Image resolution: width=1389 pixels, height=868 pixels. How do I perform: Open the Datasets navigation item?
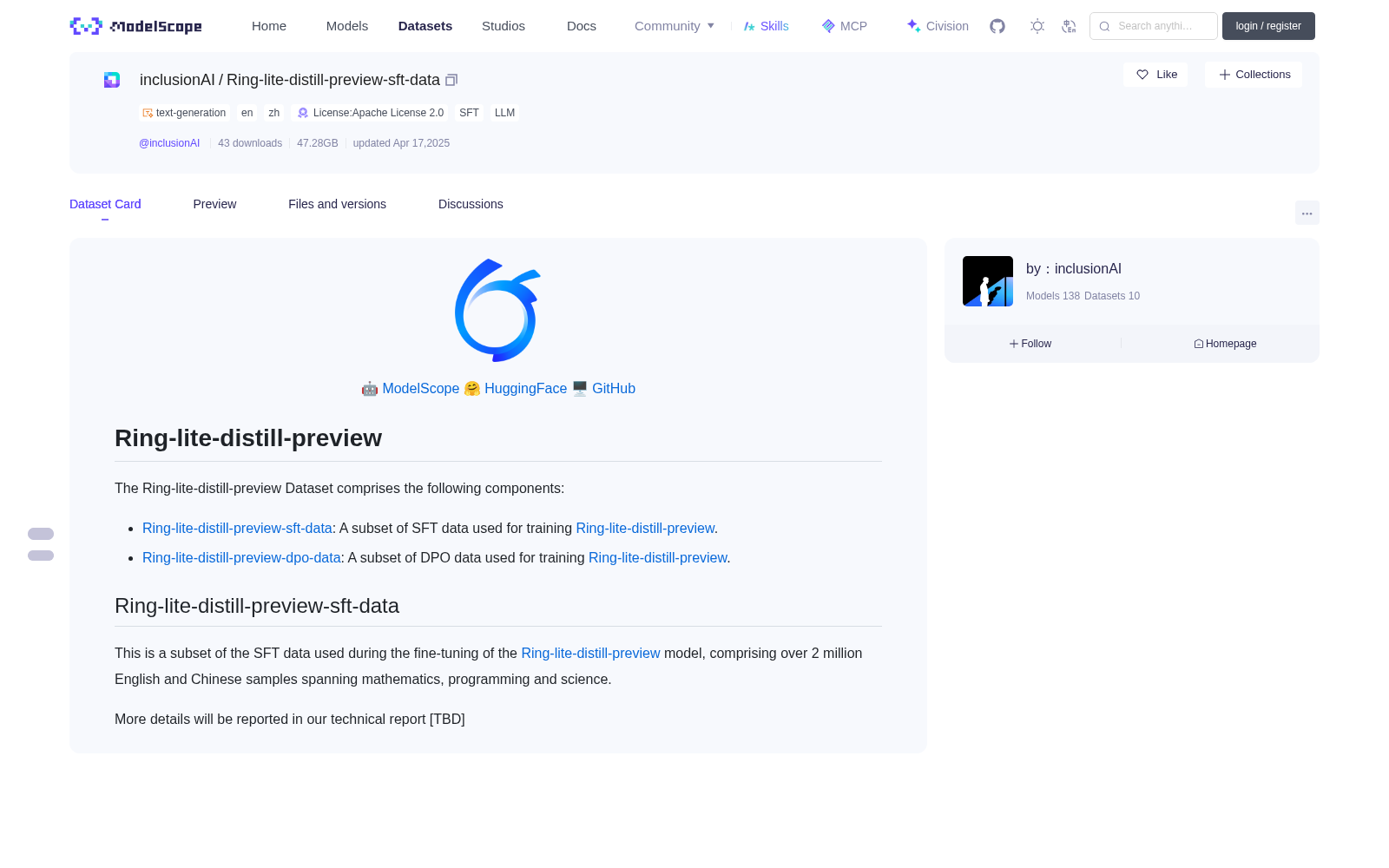coord(425,26)
